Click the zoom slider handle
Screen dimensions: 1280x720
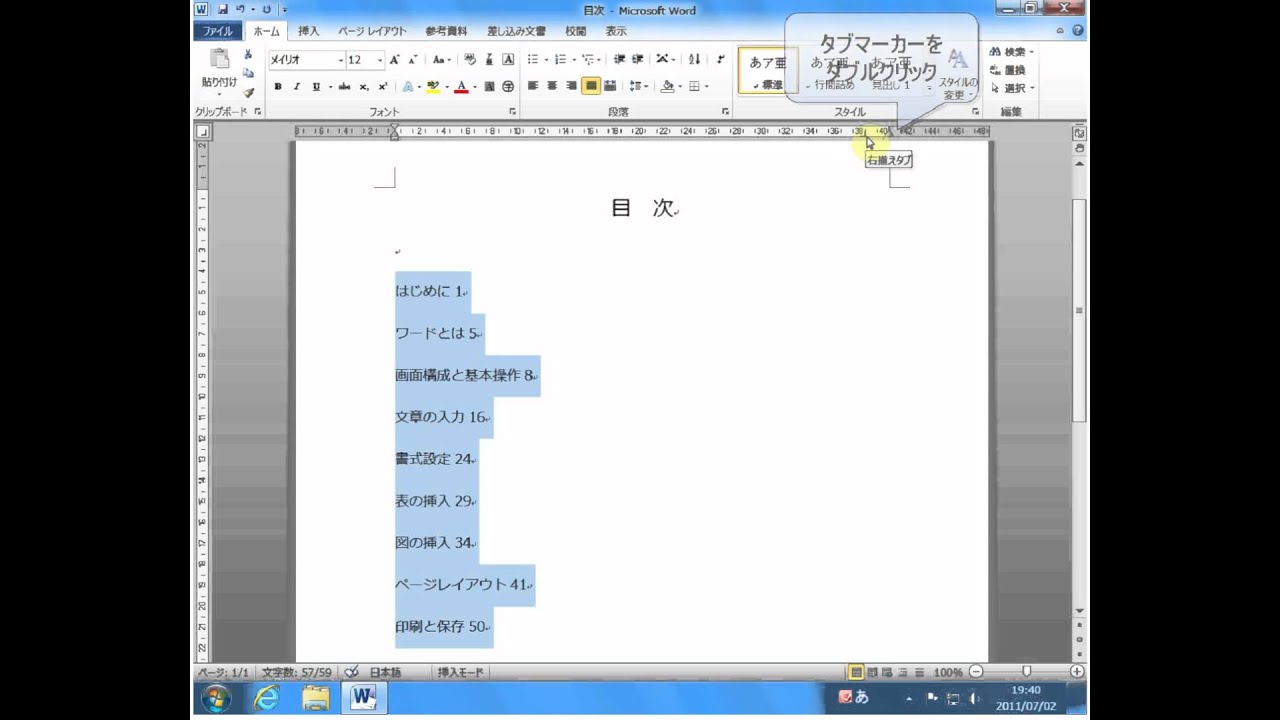tap(1026, 672)
